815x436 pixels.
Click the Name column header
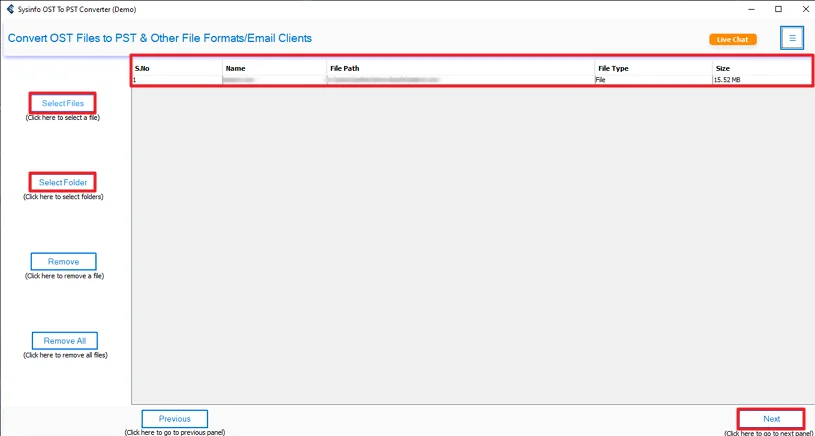pyautogui.click(x=274, y=68)
